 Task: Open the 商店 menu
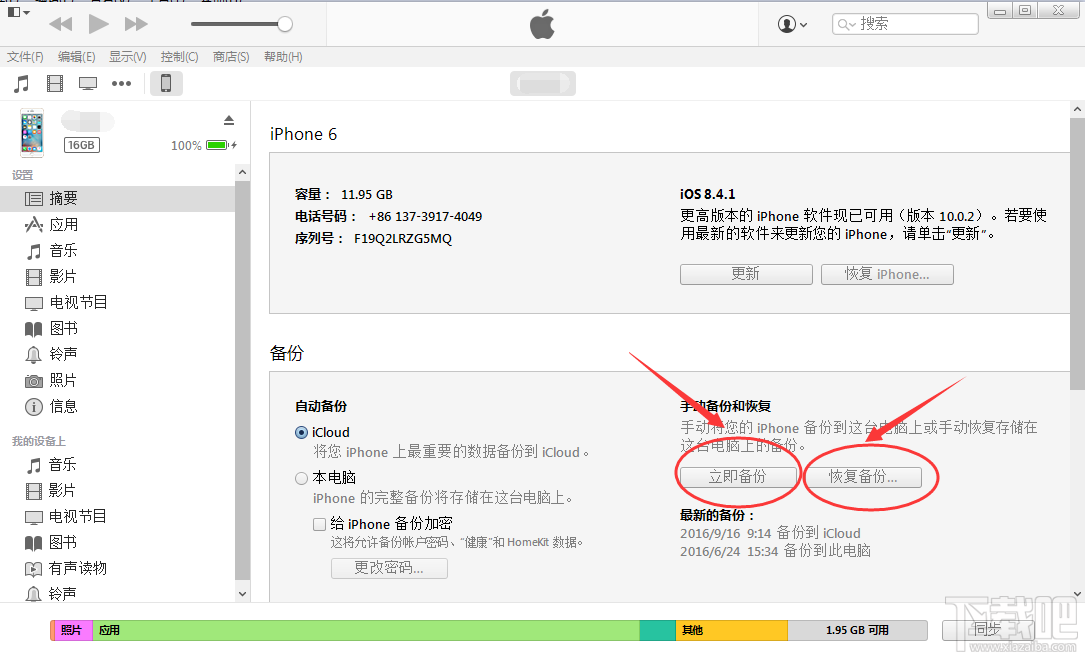(230, 57)
